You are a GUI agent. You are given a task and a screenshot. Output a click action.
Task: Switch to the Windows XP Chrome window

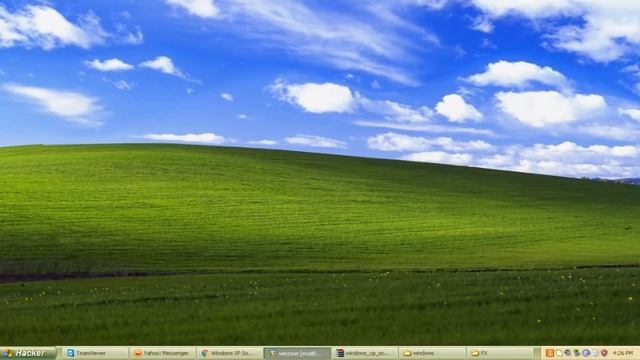click(231, 353)
